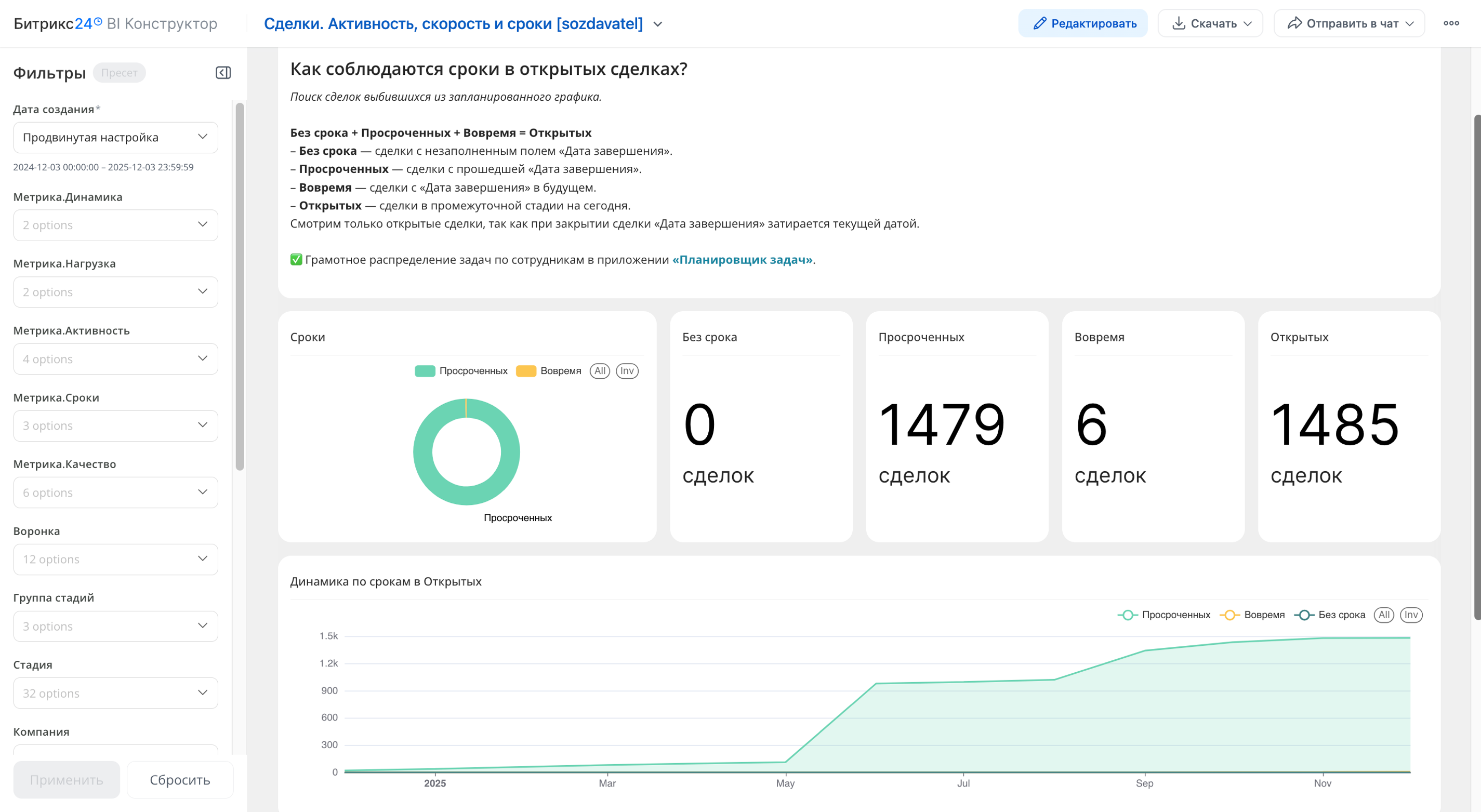This screenshot has height=812, width=1481.
Task: Open the Планировщик задач link
Action: tap(742, 260)
